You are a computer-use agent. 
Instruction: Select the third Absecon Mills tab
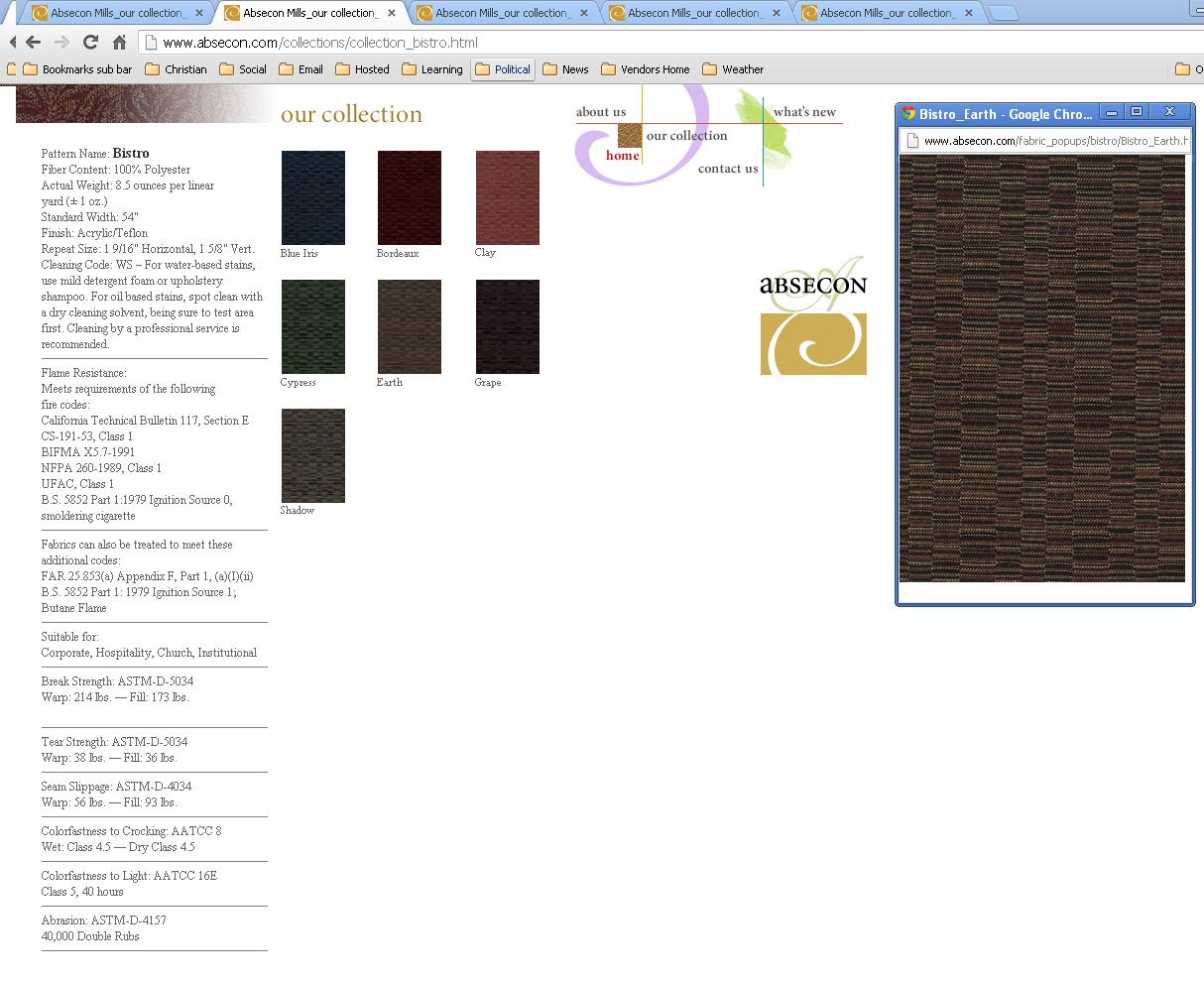pyautogui.click(x=501, y=13)
